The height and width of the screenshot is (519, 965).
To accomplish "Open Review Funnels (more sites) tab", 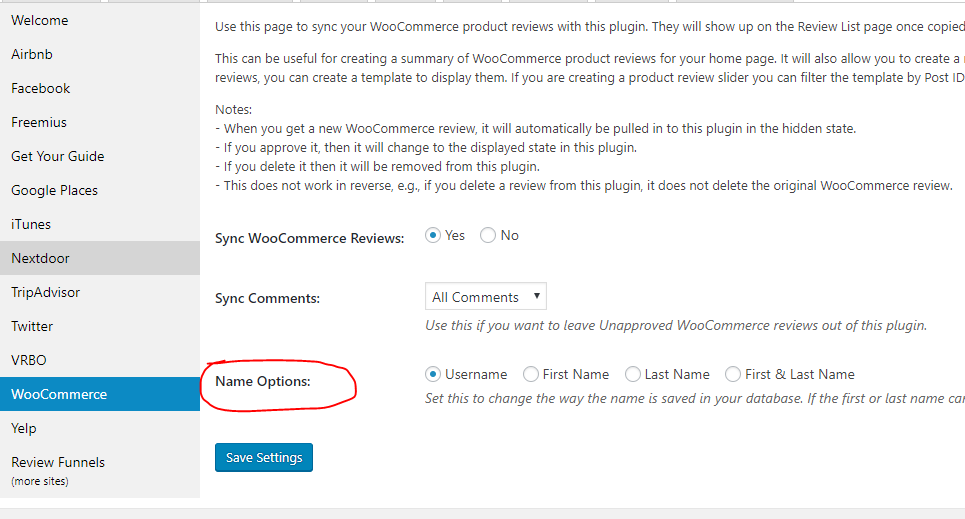I will tap(100, 471).
